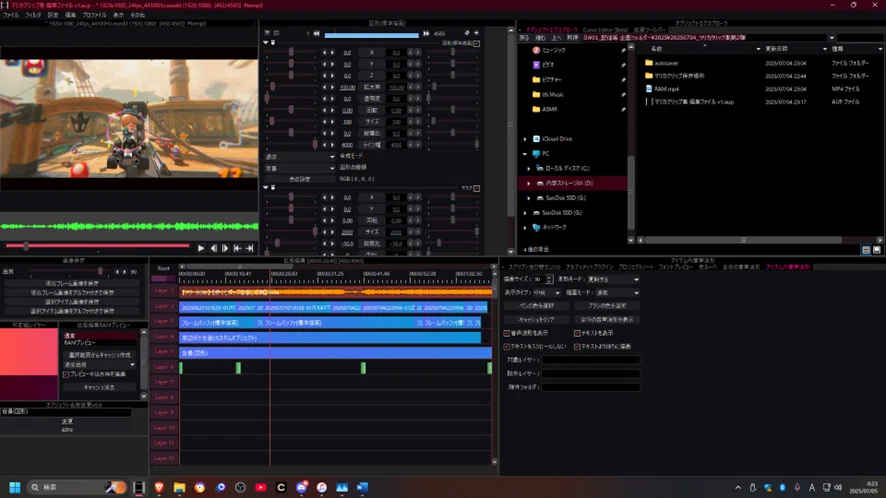The image size is (886, 498).
Task: Toggle show text checkbox
Action: tap(577, 334)
